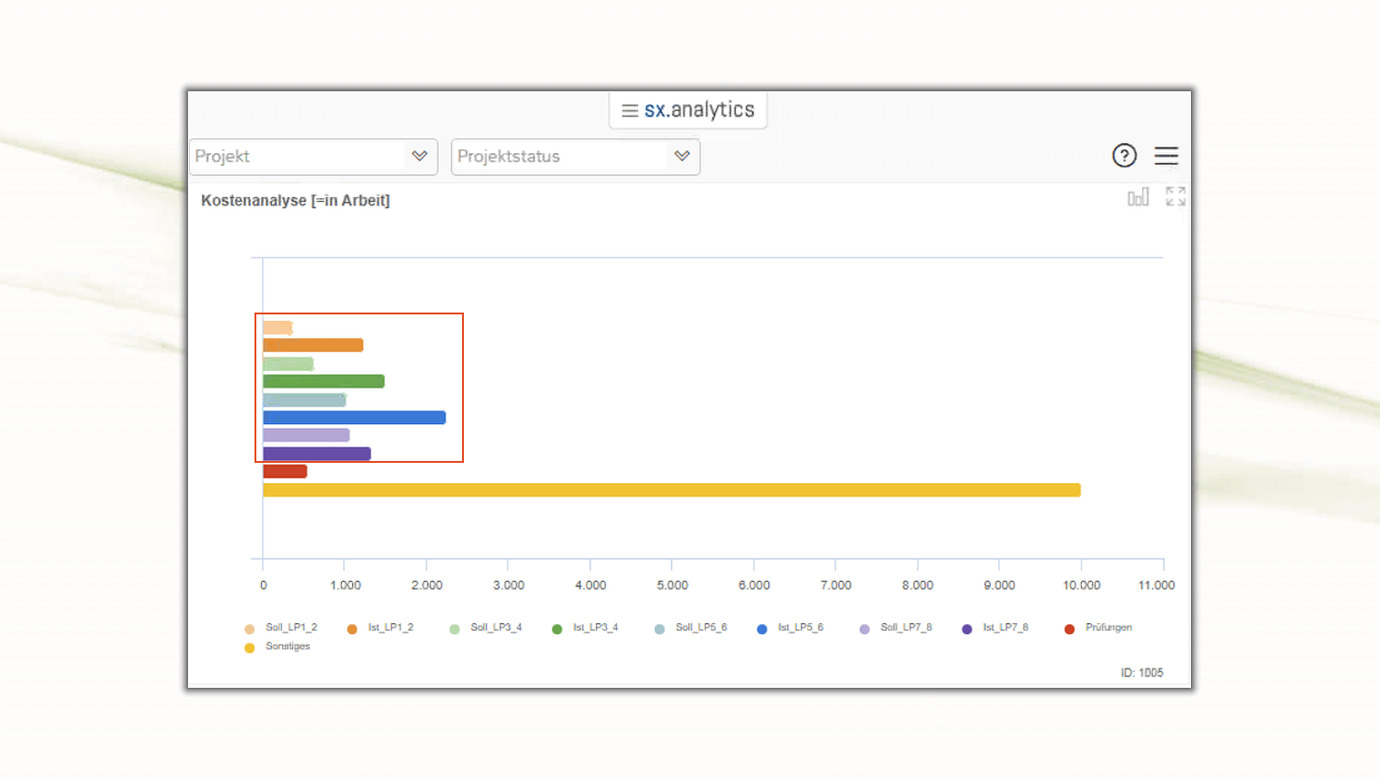Screen dimensions: 1380x780
Task: Select the blue Ist_LP5_6 bar
Action: (354, 418)
